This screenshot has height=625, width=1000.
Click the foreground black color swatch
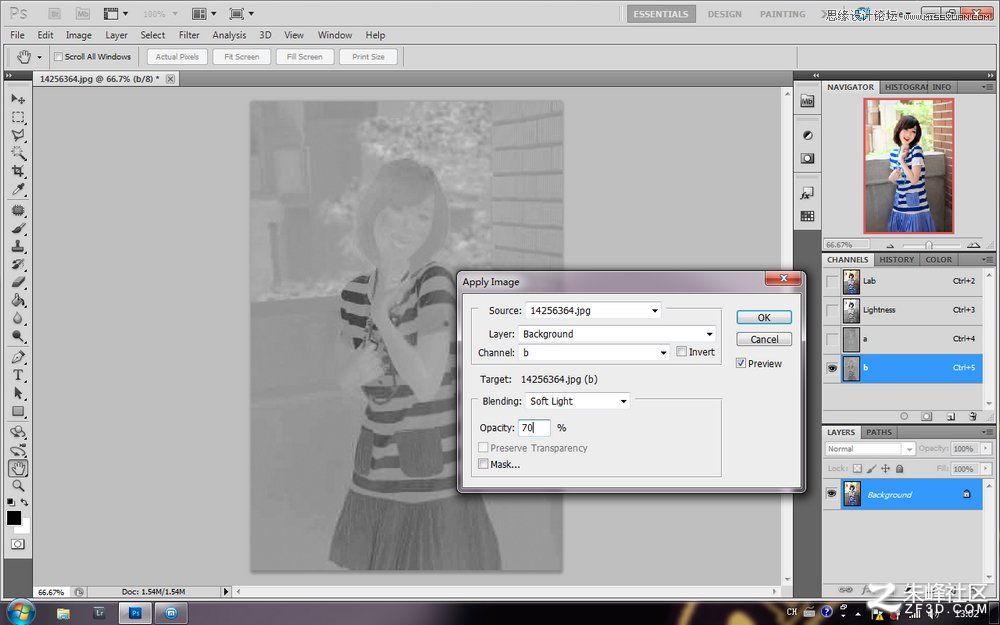coord(13,518)
